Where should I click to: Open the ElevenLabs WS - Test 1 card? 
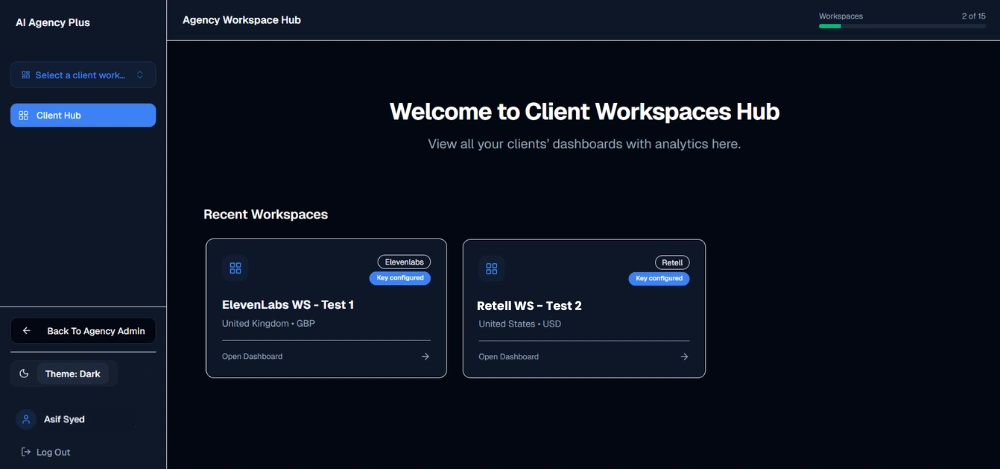(x=326, y=308)
